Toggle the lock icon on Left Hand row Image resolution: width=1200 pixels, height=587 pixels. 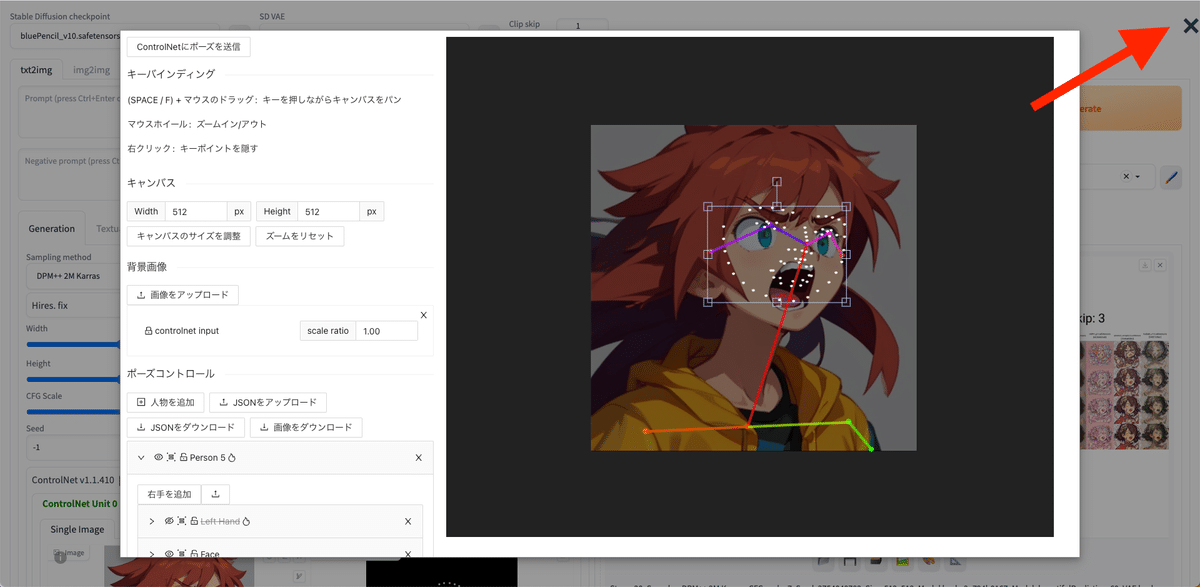point(194,522)
